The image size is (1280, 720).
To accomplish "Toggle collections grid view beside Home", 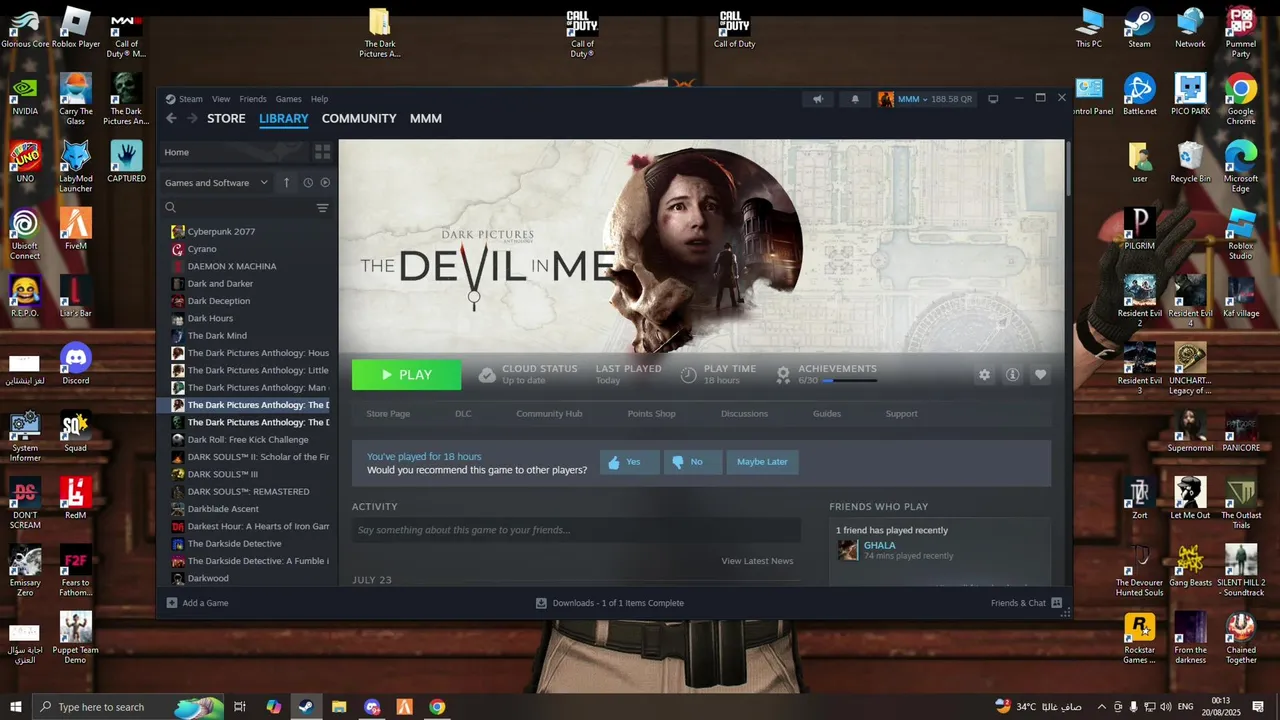I will 322,152.
